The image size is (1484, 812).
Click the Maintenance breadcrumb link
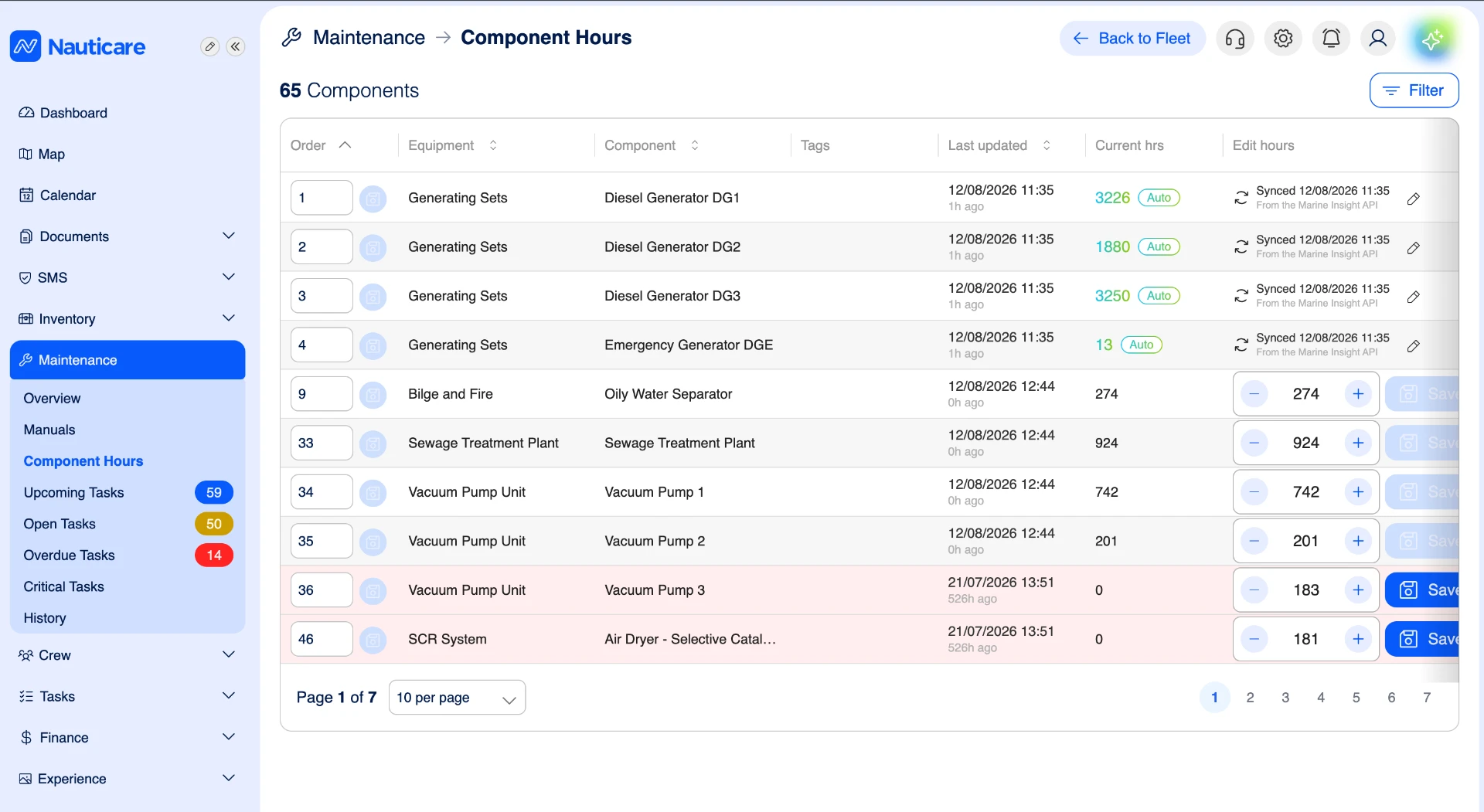pyautogui.click(x=369, y=37)
